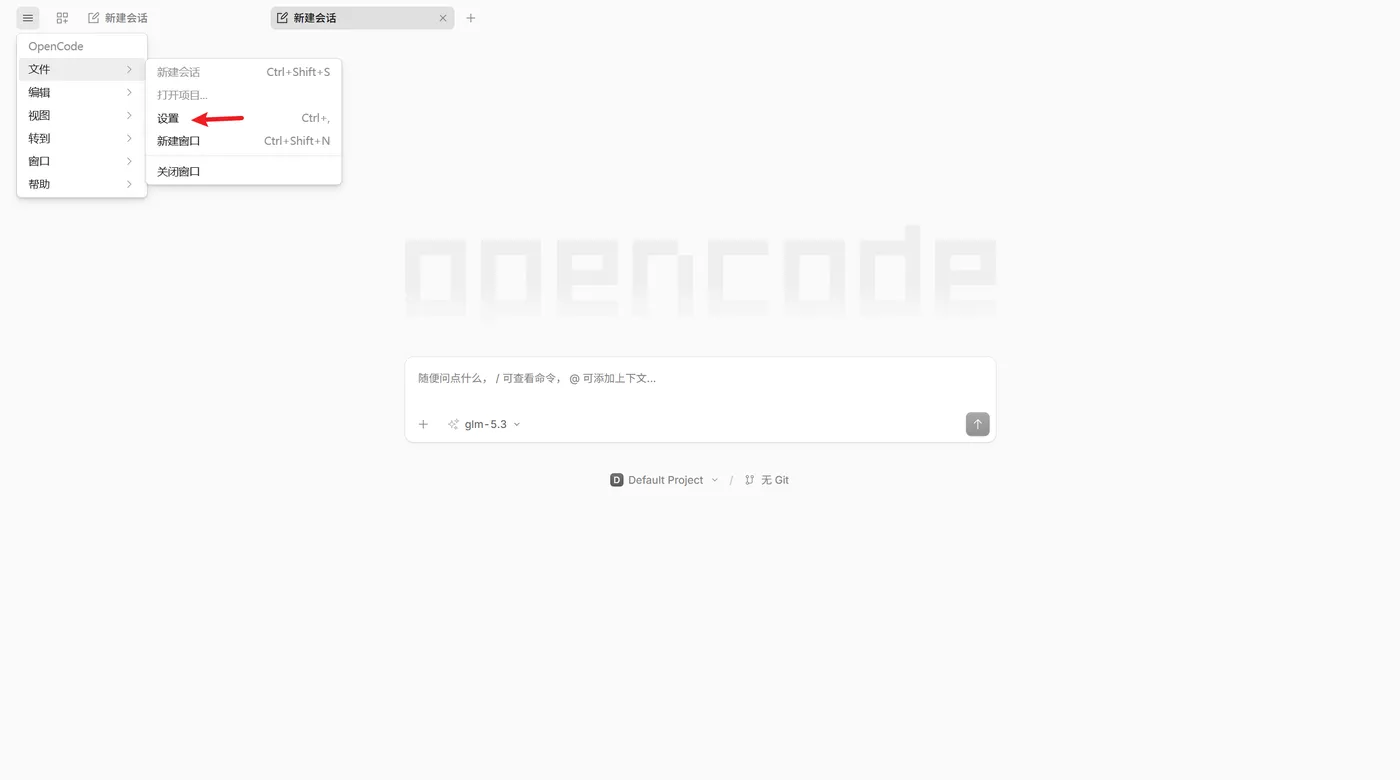This screenshot has height=780, width=1400.
Task: Choose 新建会话 in the file submenu
Action: coord(244,72)
